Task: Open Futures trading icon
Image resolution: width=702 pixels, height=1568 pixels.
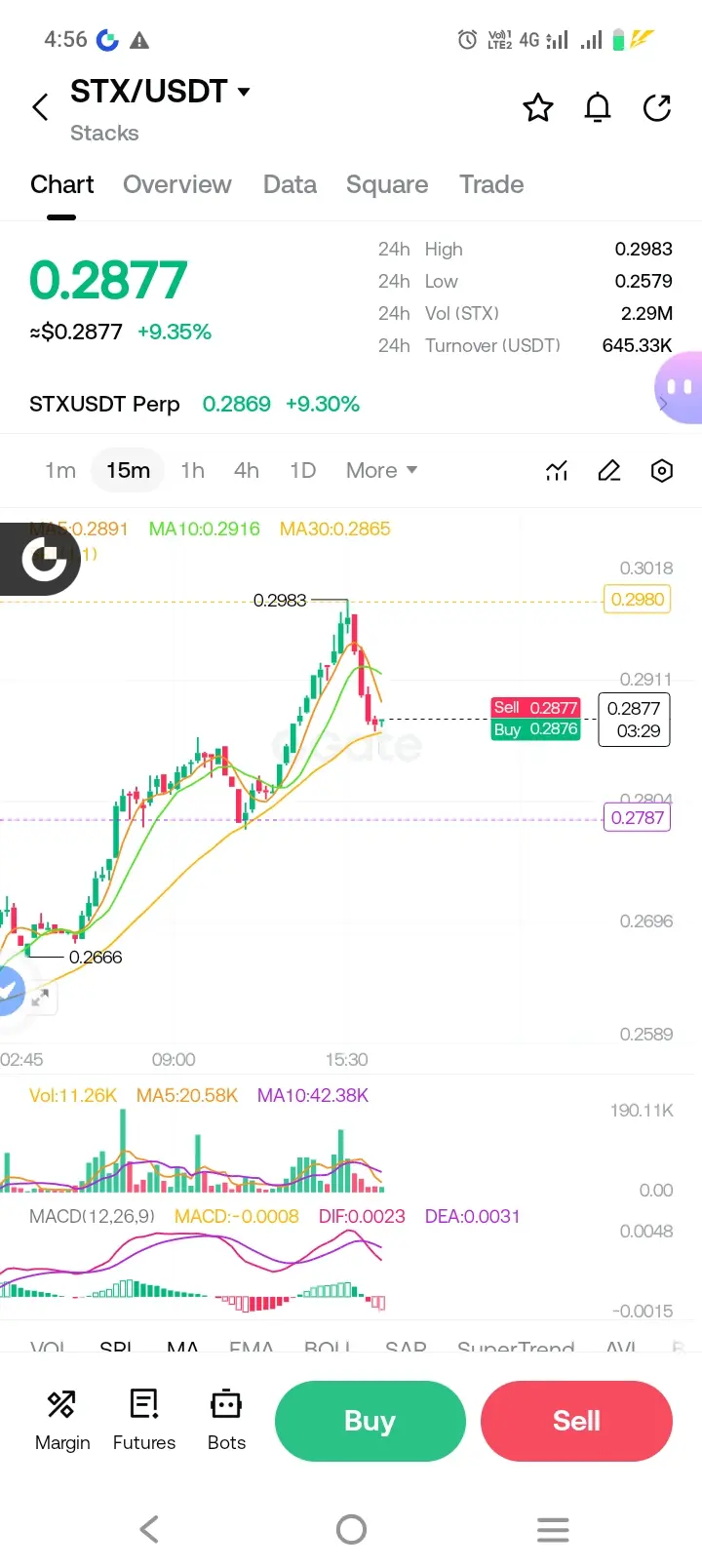Action: click(x=144, y=1420)
